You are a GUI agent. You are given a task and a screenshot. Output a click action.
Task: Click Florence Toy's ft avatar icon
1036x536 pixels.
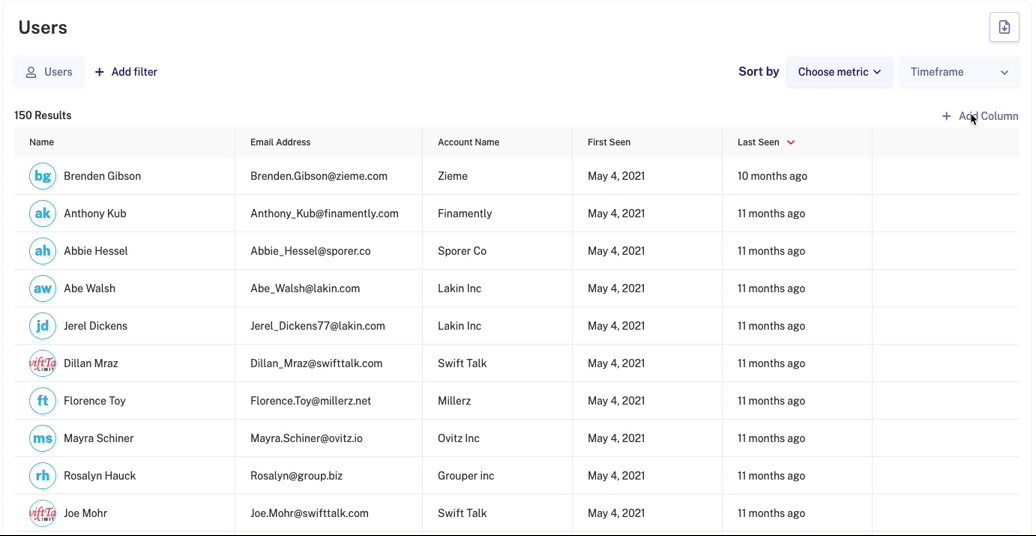pos(42,401)
